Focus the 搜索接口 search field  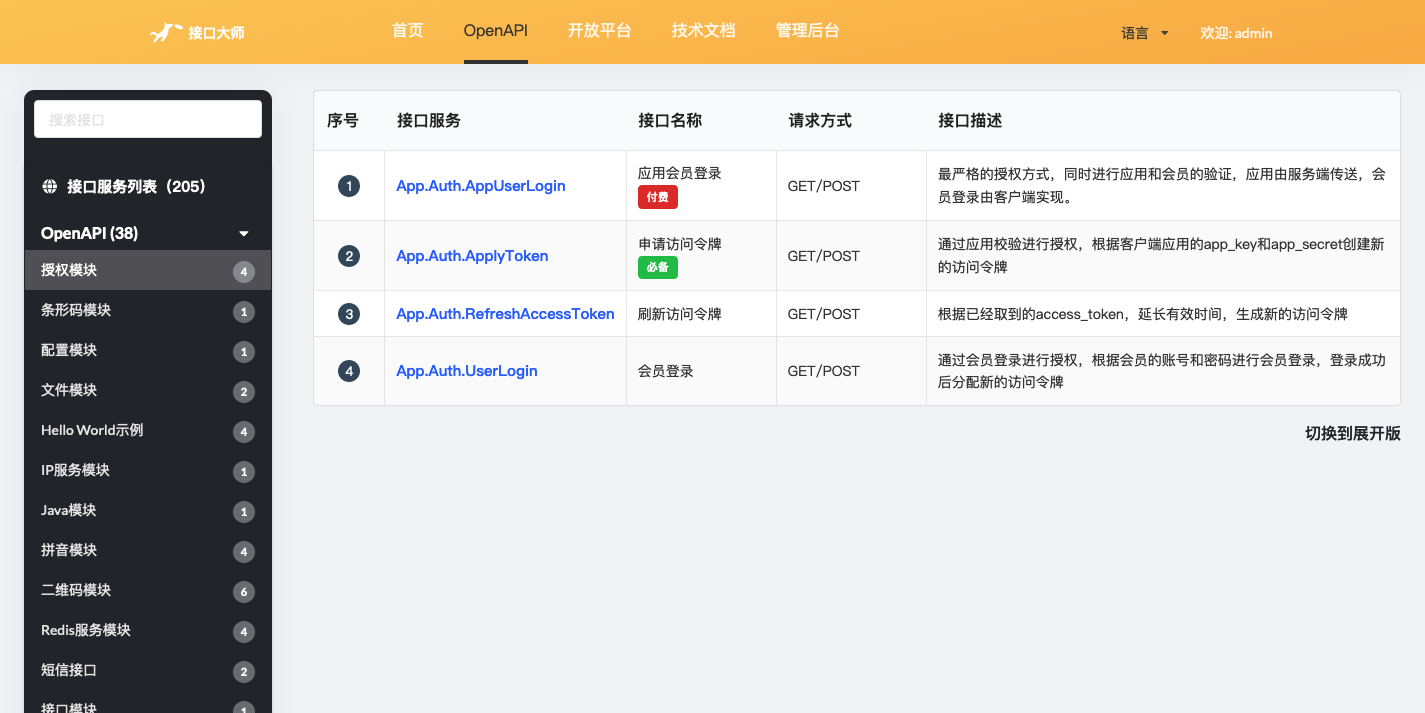148,119
